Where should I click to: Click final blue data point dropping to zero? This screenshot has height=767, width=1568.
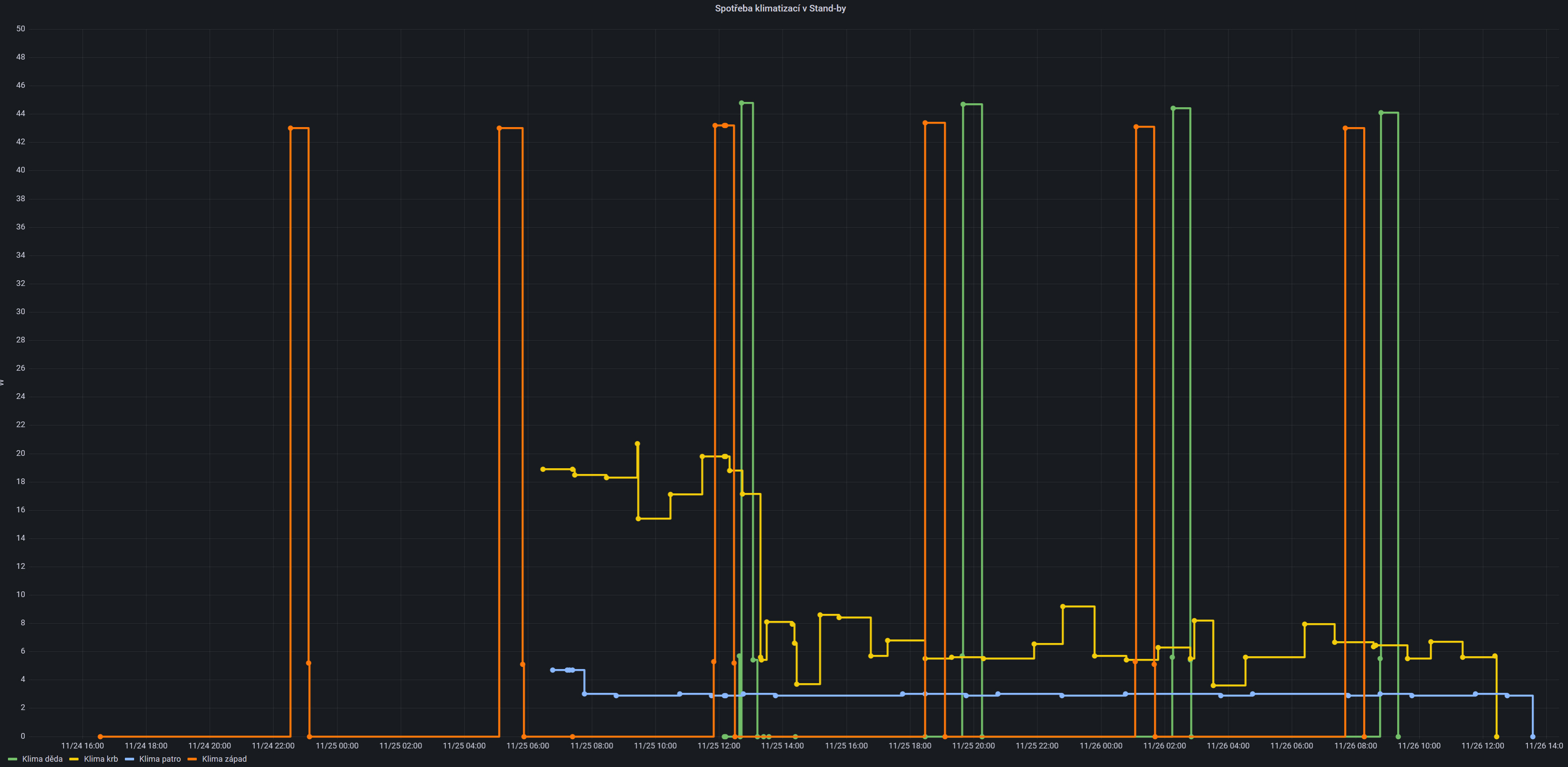point(1533,737)
